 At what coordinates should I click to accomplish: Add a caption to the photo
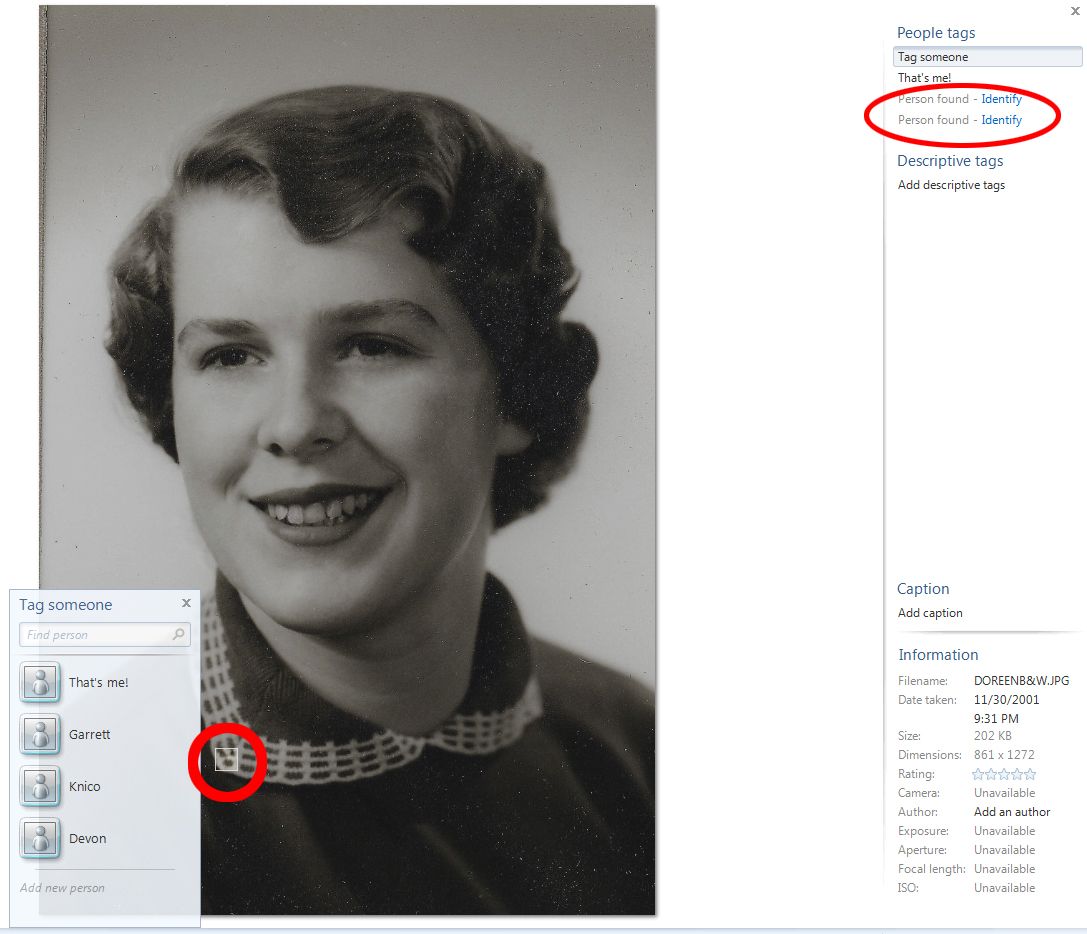pyautogui.click(x=930, y=612)
